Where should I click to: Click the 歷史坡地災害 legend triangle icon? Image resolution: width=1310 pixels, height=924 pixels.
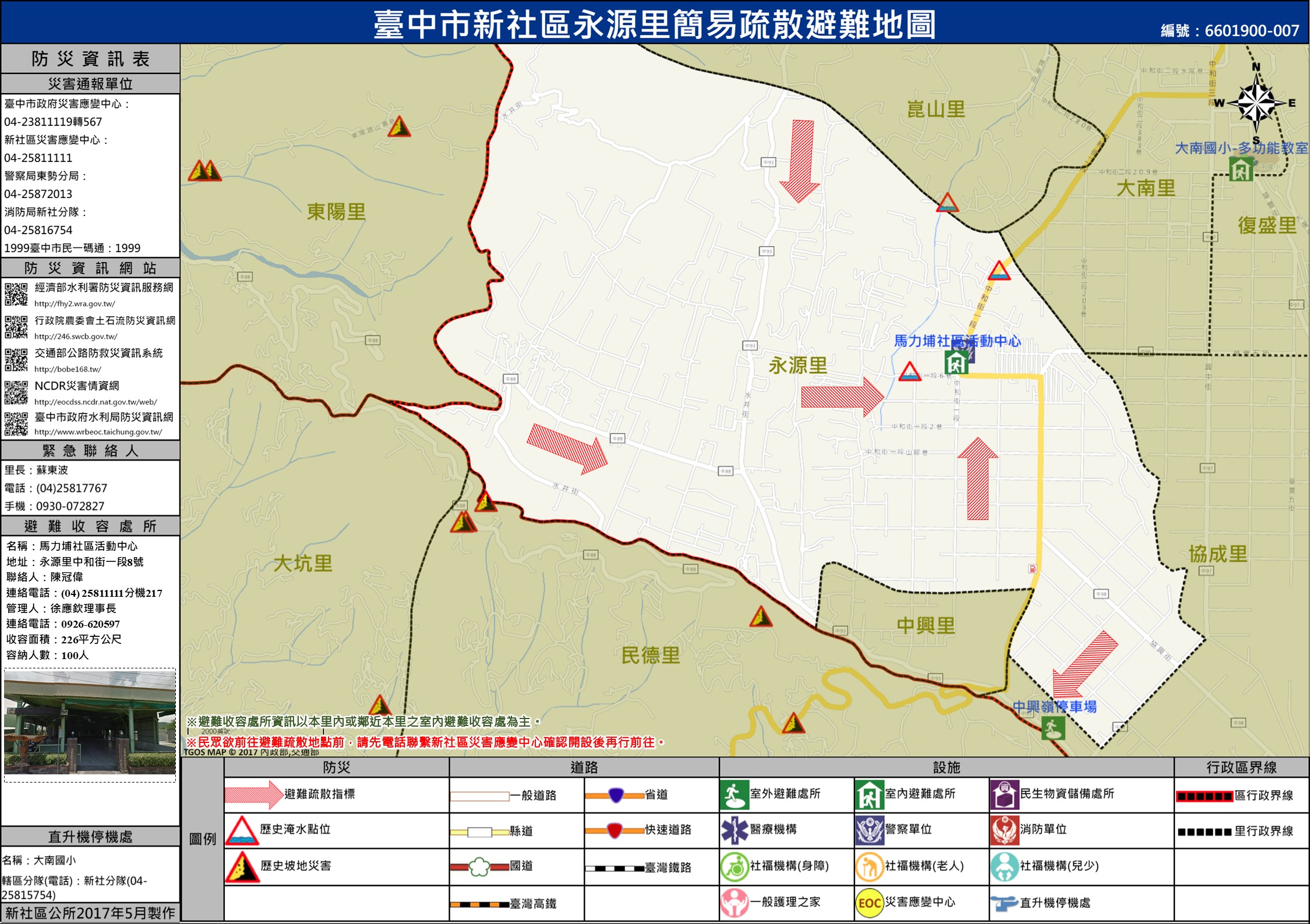(x=242, y=867)
